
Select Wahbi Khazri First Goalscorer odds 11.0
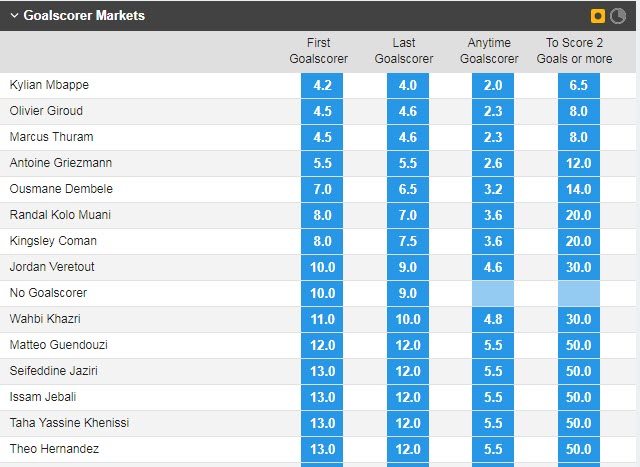click(322, 319)
